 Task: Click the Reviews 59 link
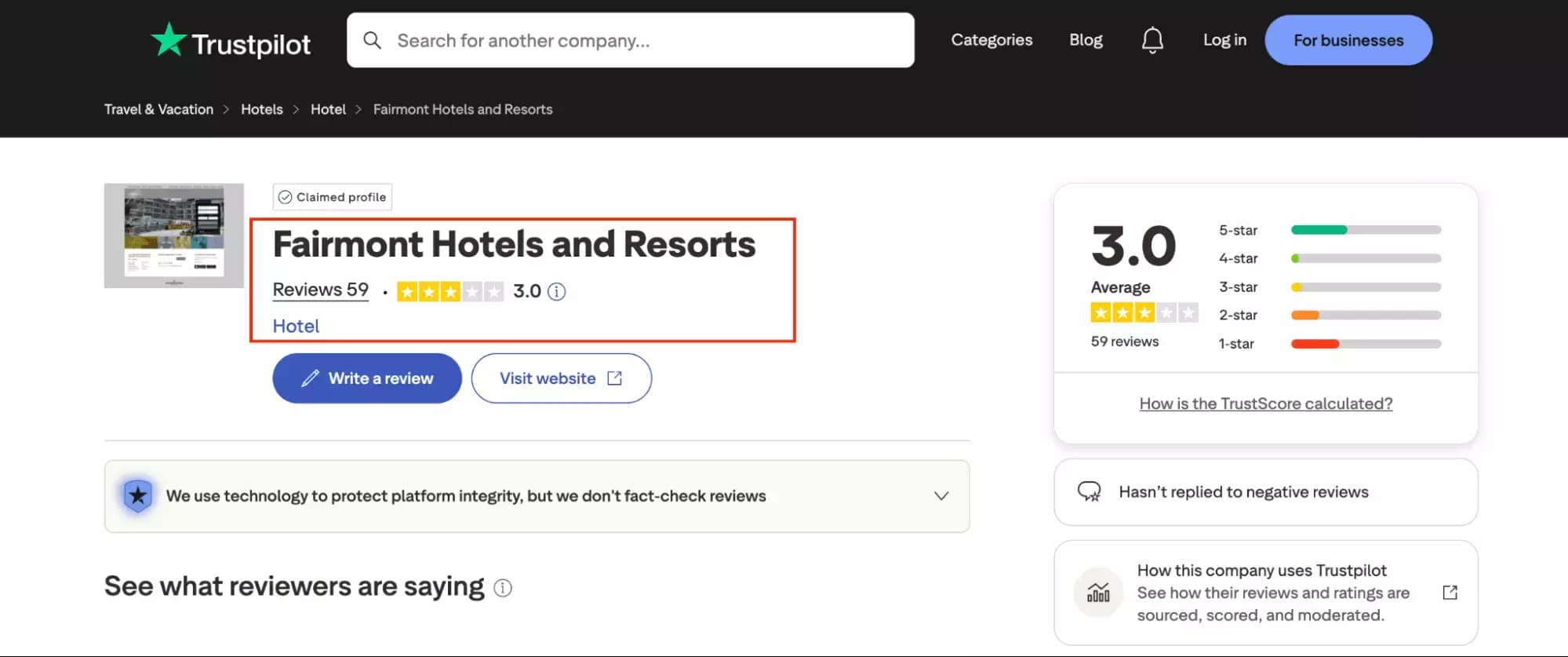319,290
